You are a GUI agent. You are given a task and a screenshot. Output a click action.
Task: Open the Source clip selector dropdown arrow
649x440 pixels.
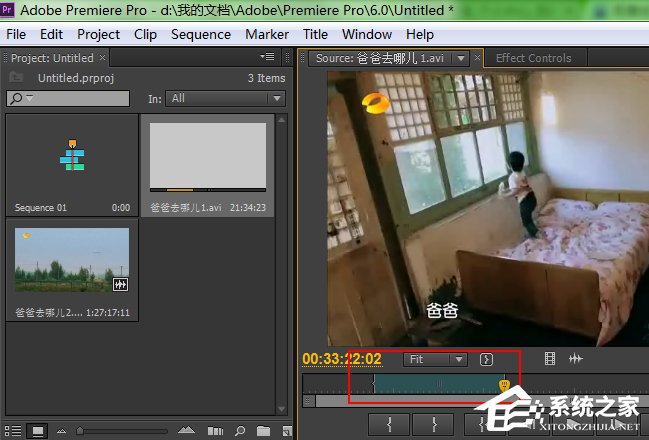461,58
